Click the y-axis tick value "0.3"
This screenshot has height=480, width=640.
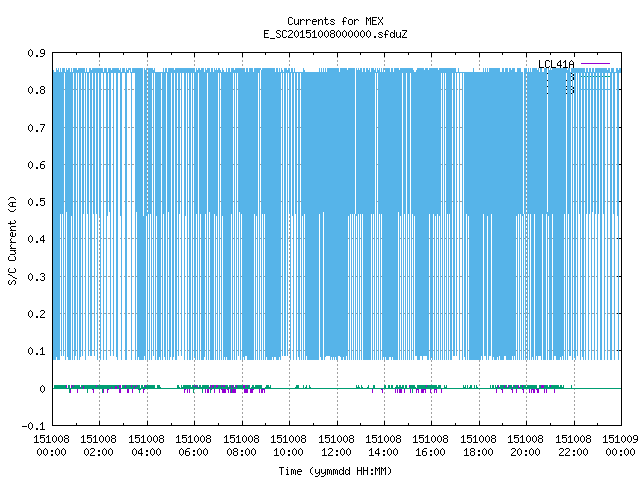[36, 277]
